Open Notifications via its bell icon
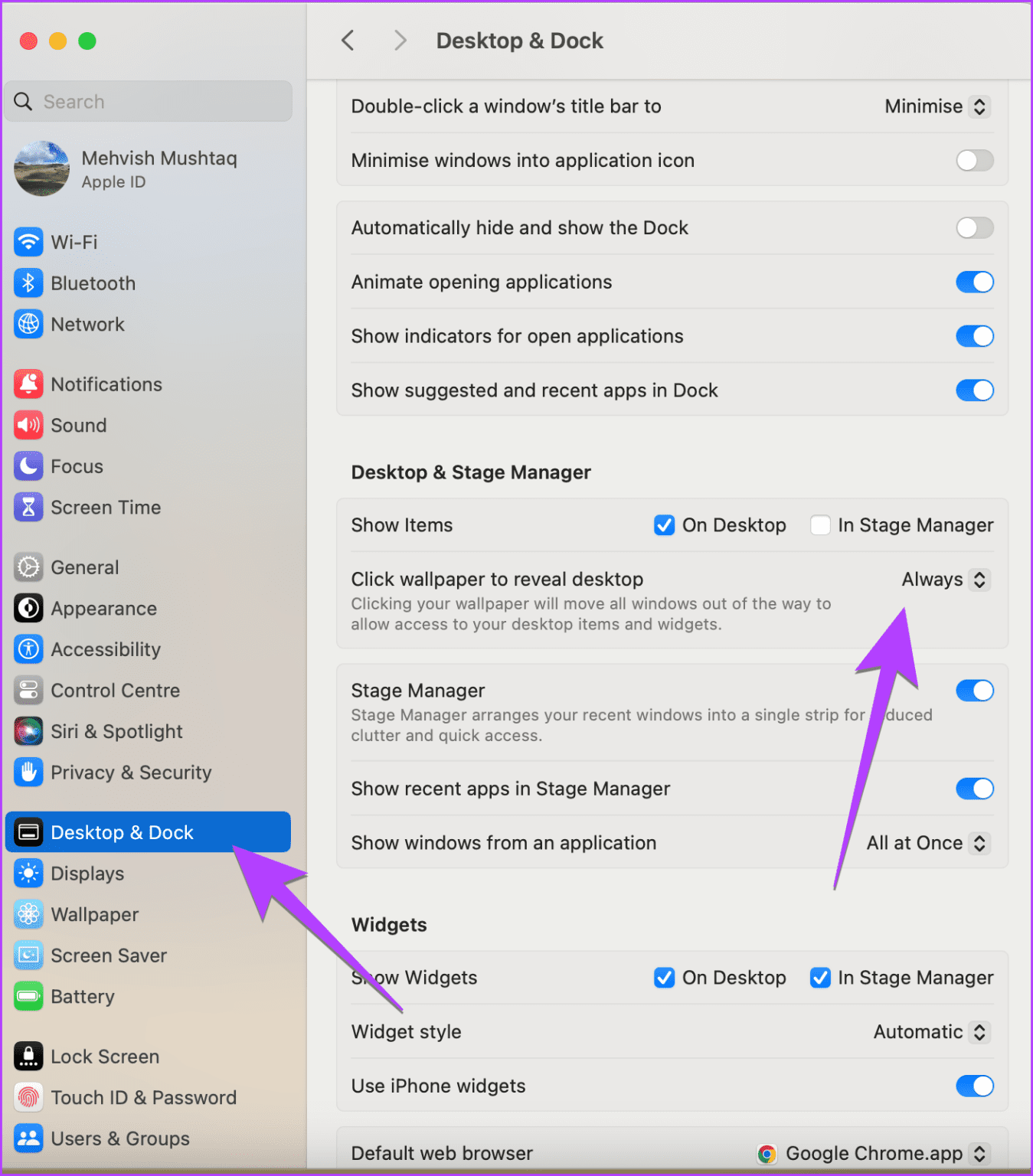The width and height of the screenshot is (1033, 1176). coord(28,384)
